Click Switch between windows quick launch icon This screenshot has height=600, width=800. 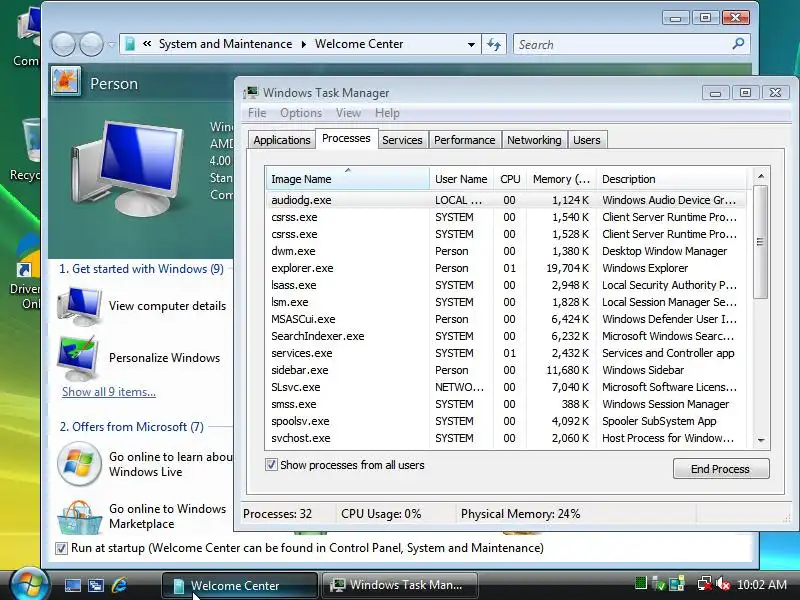pos(95,585)
